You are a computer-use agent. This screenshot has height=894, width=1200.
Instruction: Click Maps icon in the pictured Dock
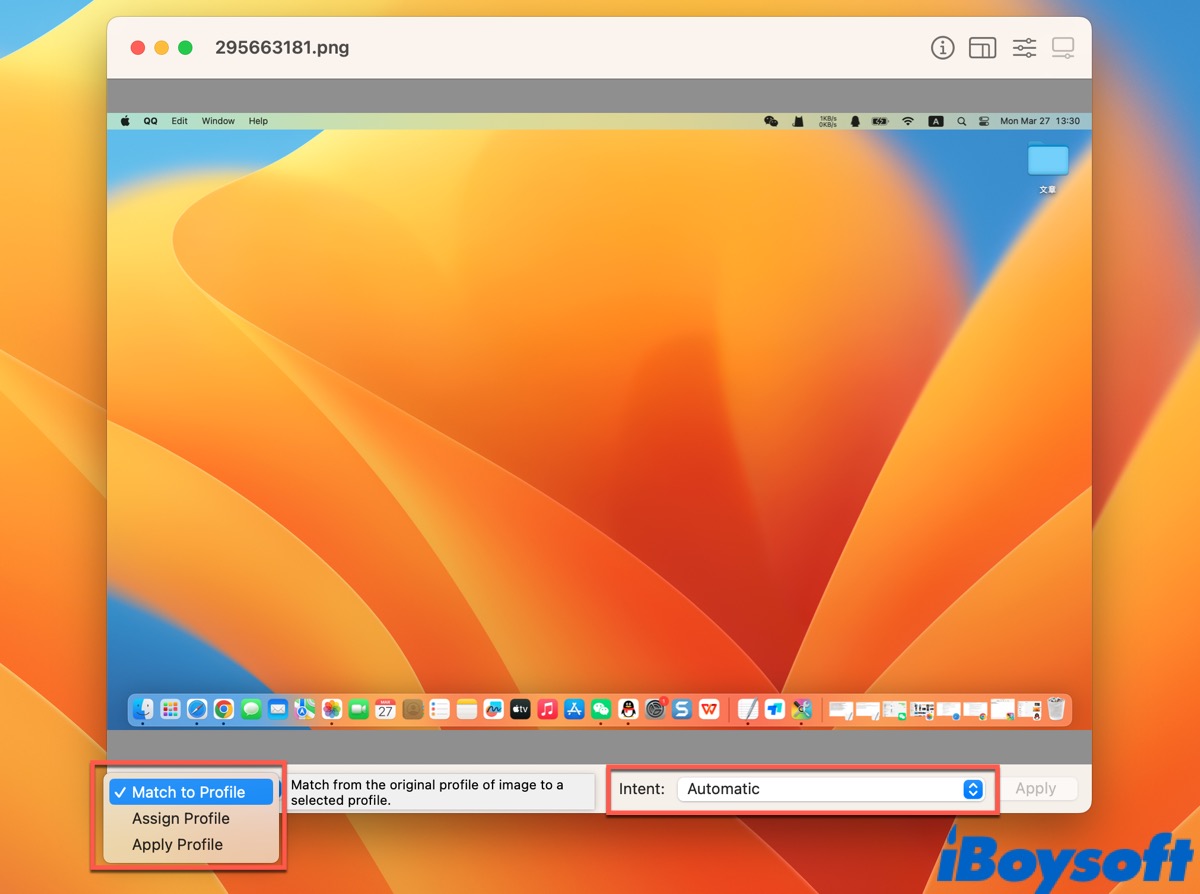pos(305,709)
